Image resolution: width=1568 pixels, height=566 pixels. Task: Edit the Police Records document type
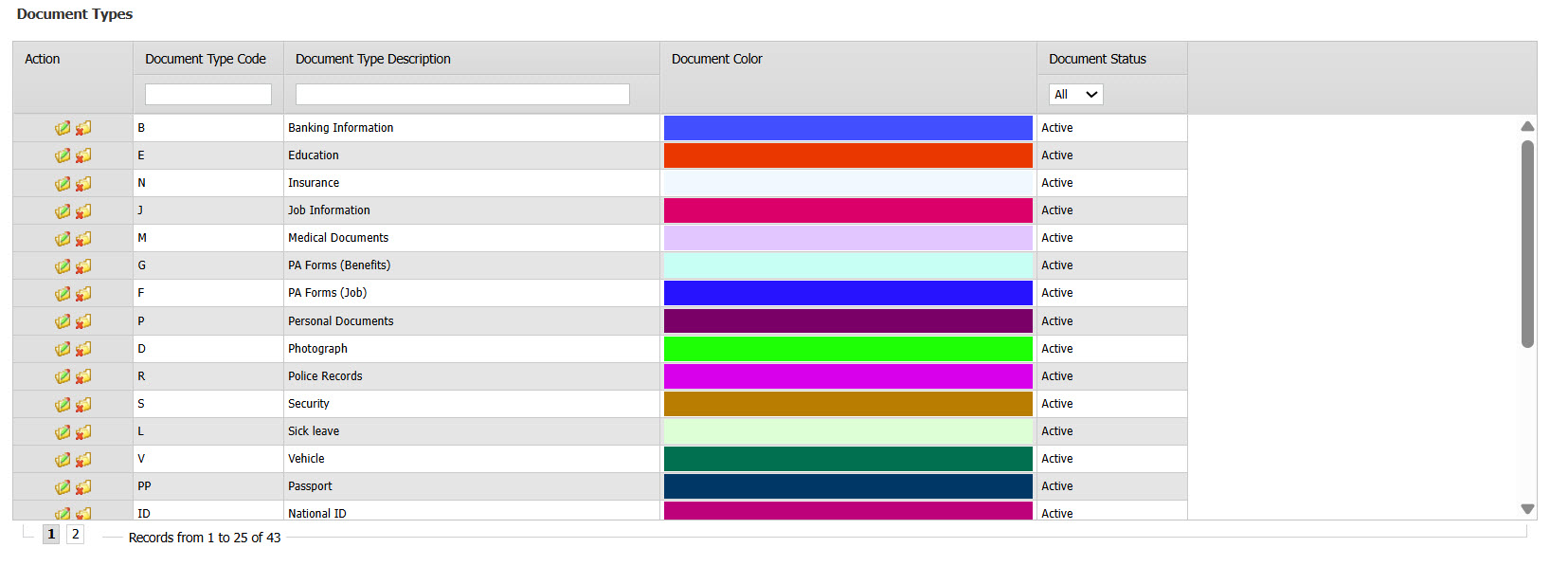[63, 376]
